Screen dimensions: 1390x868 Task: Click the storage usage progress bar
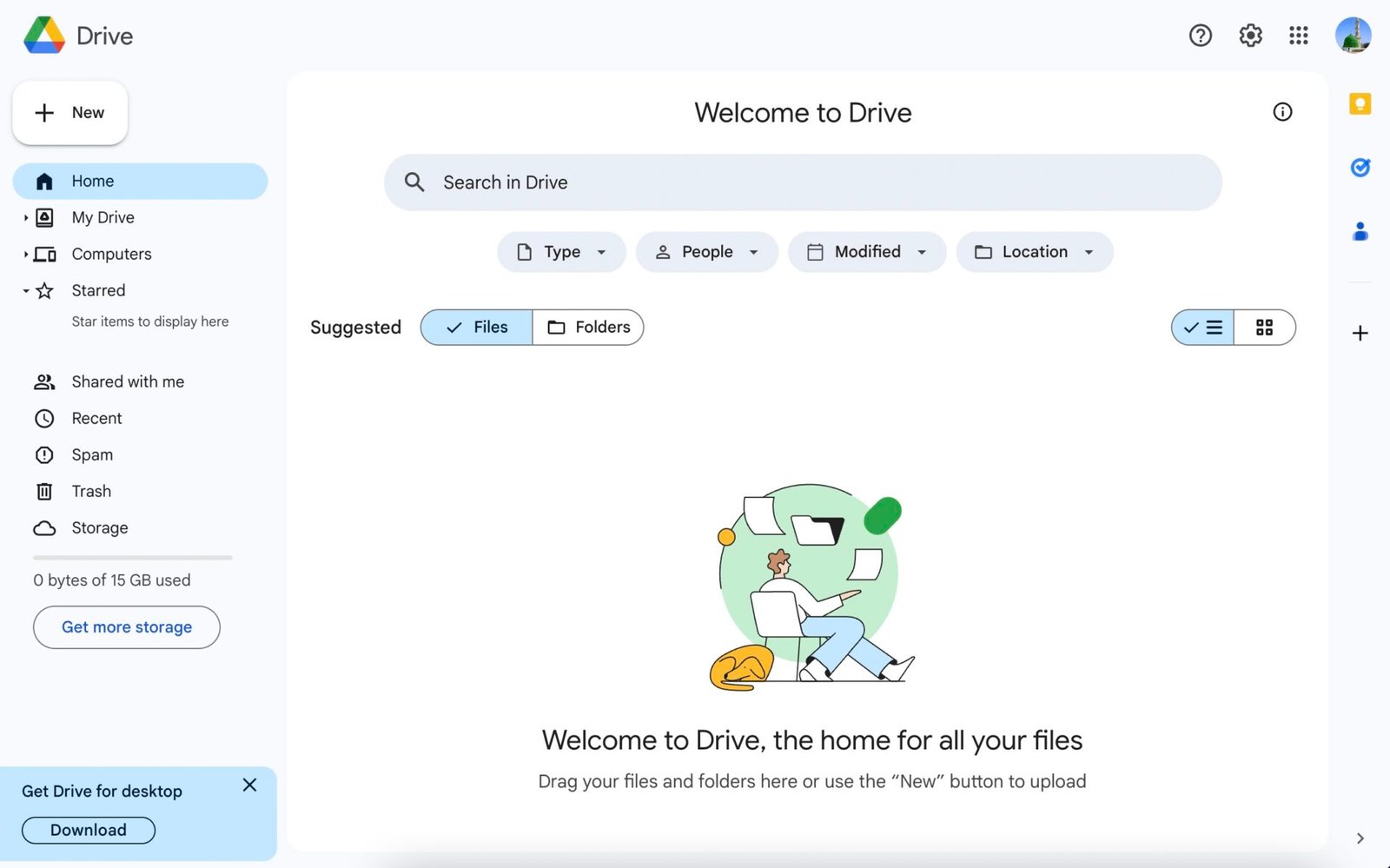tap(131, 558)
